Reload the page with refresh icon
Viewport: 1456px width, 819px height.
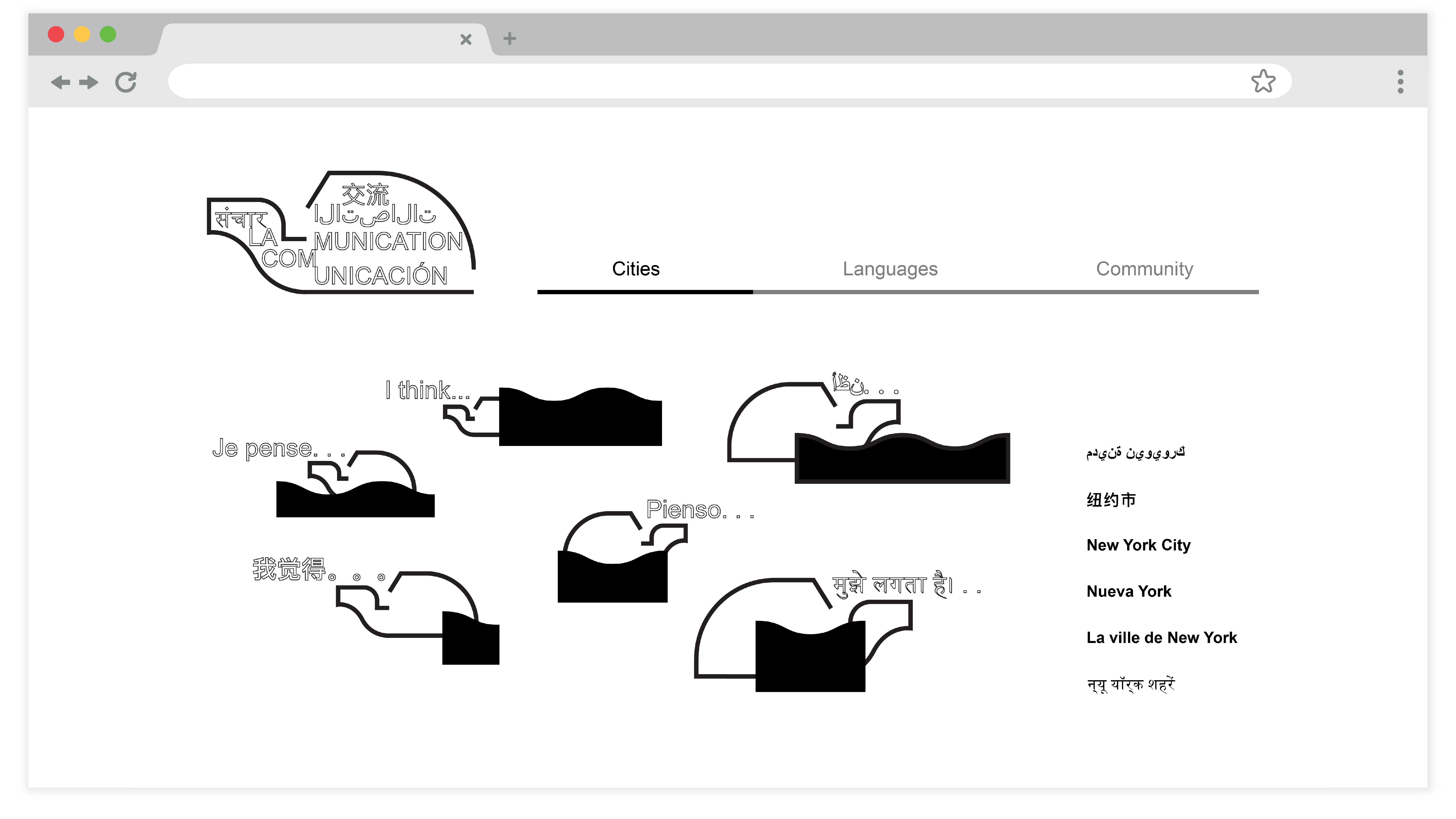pyautogui.click(x=126, y=82)
